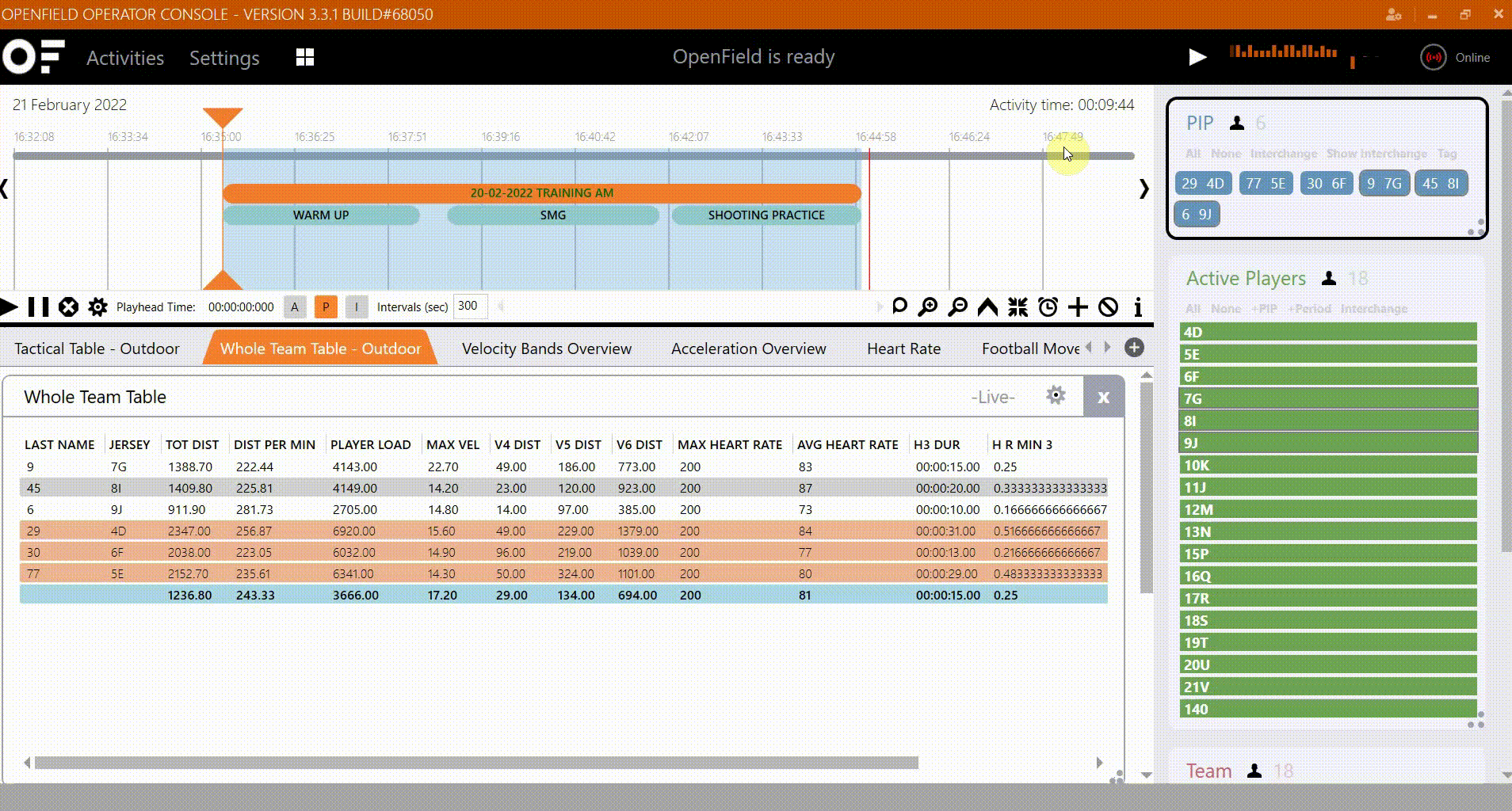Open the Settings menu
This screenshot has width=1512, height=811.
pos(224,58)
